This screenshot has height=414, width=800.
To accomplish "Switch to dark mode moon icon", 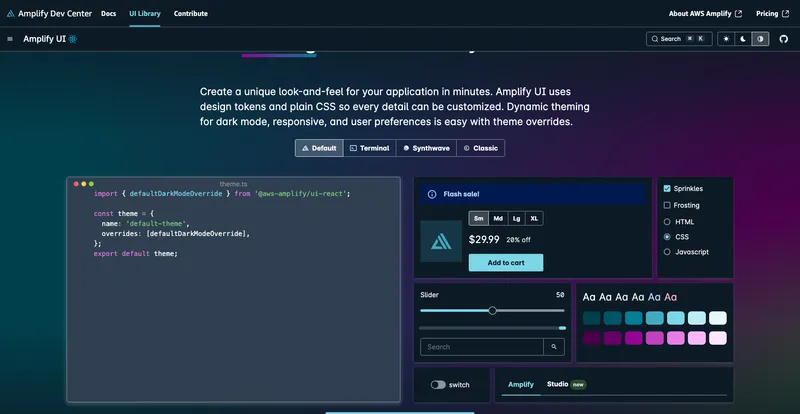I will click(743, 39).
